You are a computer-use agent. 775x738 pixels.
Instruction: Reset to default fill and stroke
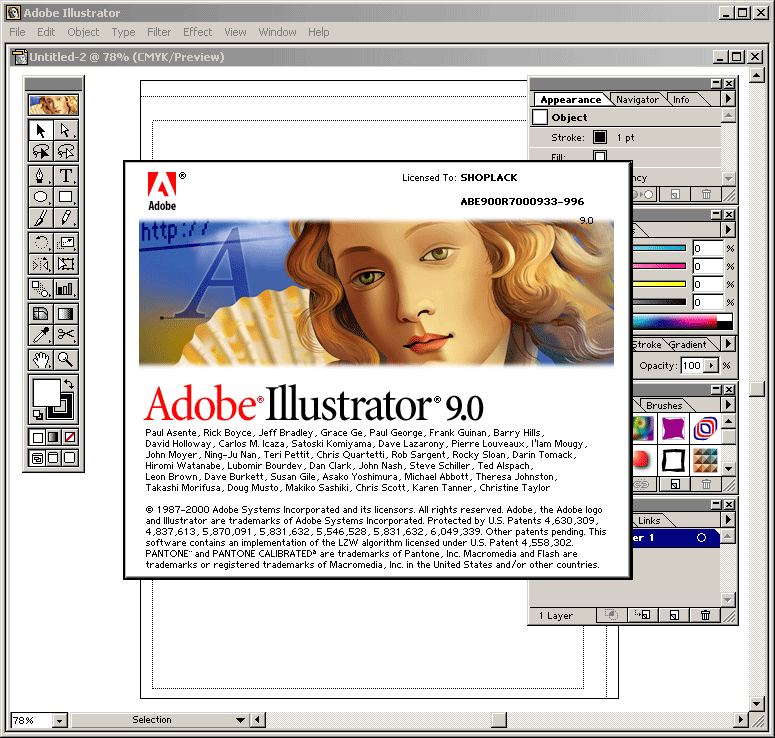pos(38,415)
